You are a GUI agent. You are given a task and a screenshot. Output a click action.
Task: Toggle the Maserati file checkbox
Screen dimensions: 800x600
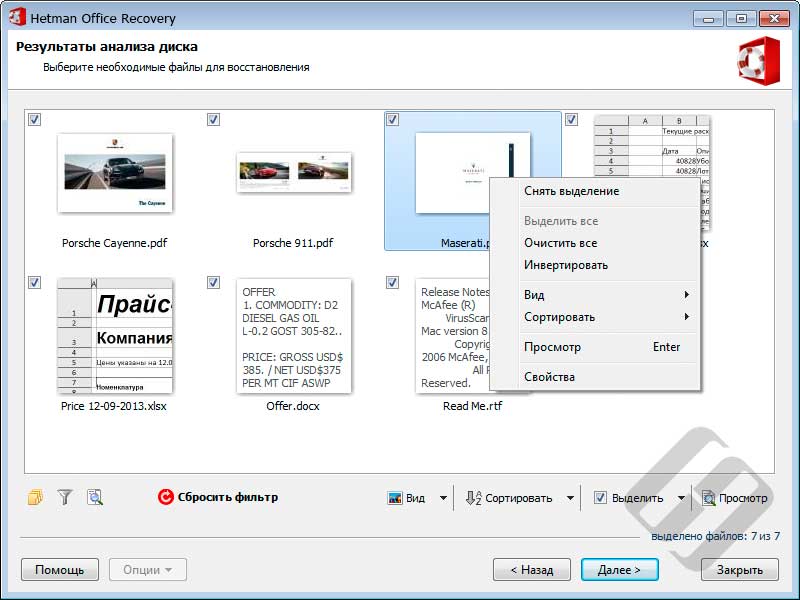pos(392,119)
